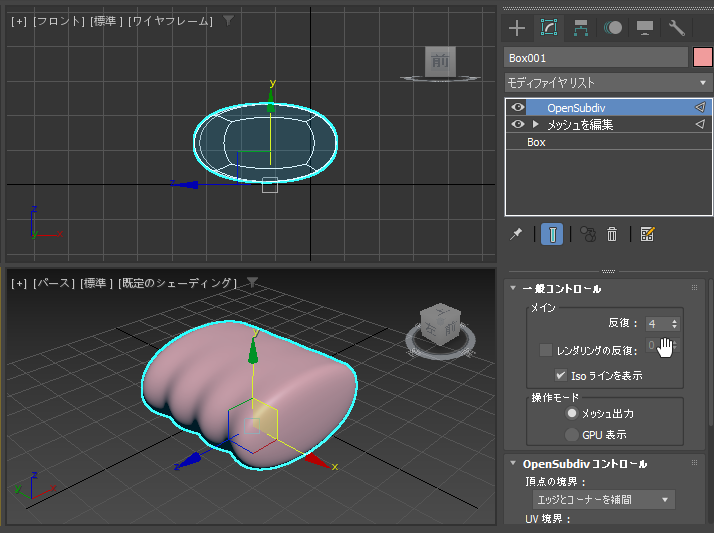Toggle メッシュを編集 modifier visibility eye

pos(518,124)
